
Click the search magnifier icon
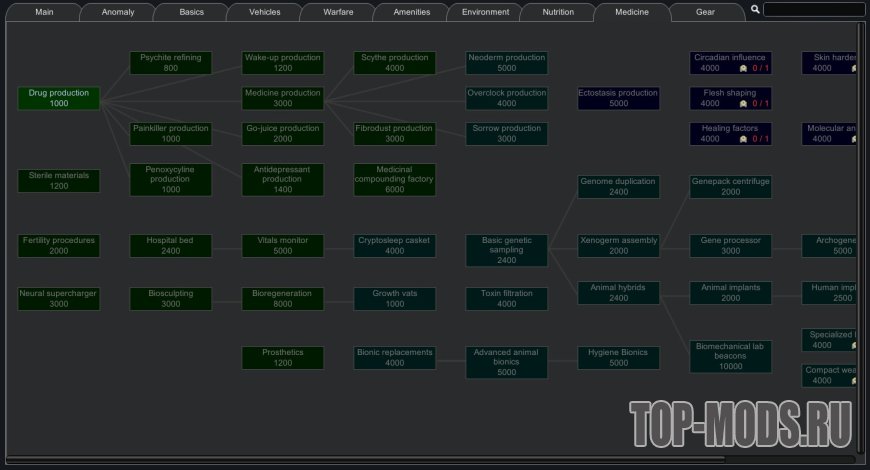pyautogui.click(x=755, y=9)
